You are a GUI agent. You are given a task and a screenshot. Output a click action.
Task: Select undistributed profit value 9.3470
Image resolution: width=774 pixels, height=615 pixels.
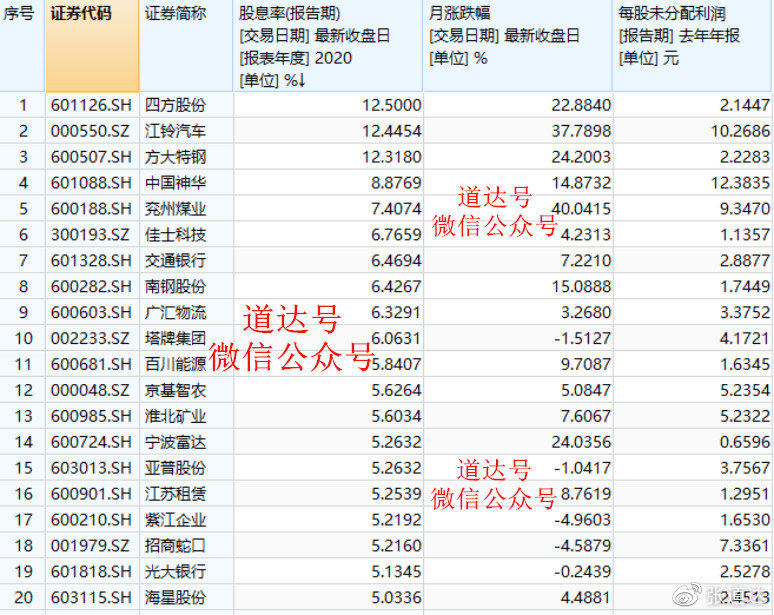pos(745,209)
